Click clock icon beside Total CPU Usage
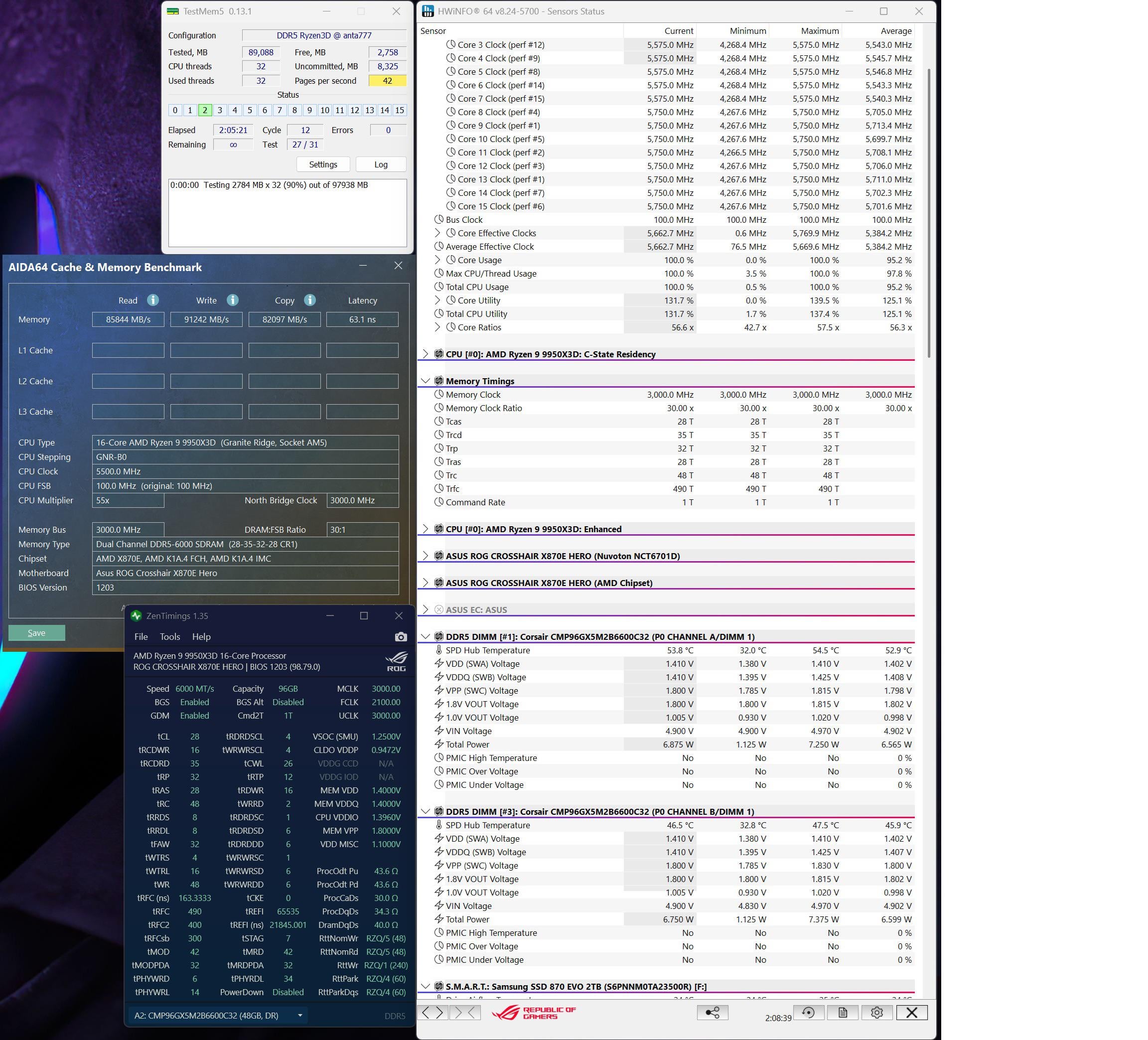 point(438,287)
